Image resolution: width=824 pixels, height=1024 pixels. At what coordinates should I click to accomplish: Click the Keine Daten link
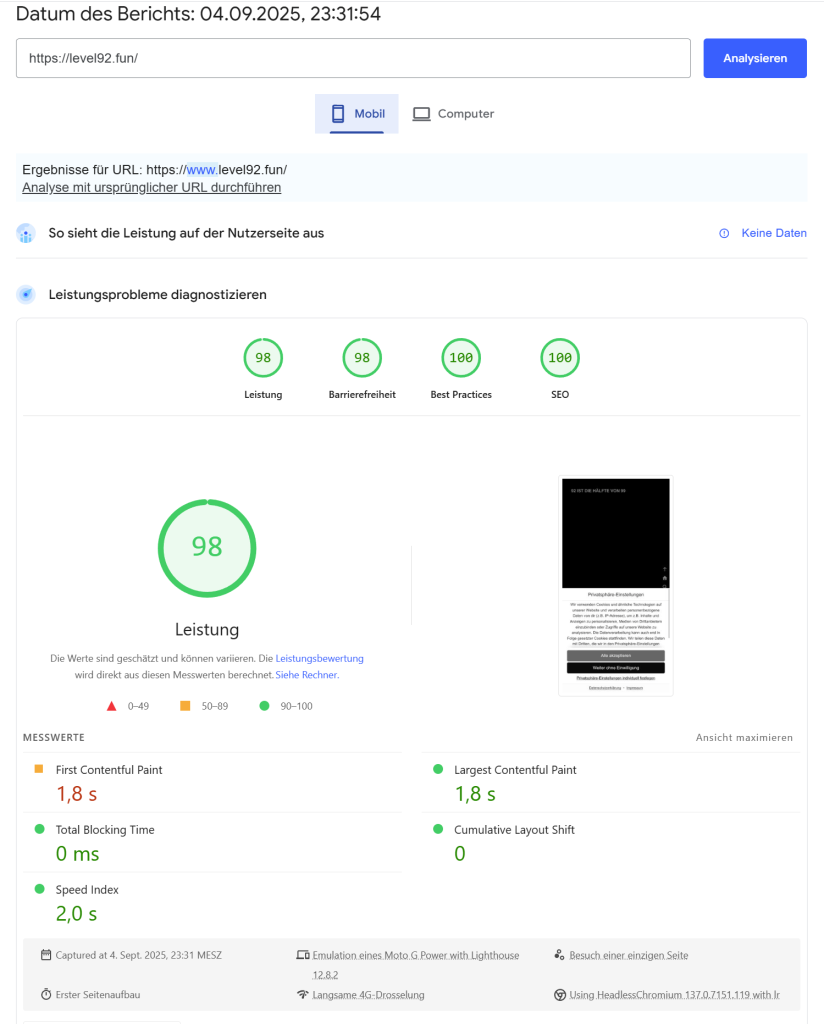tap(774, 233)
